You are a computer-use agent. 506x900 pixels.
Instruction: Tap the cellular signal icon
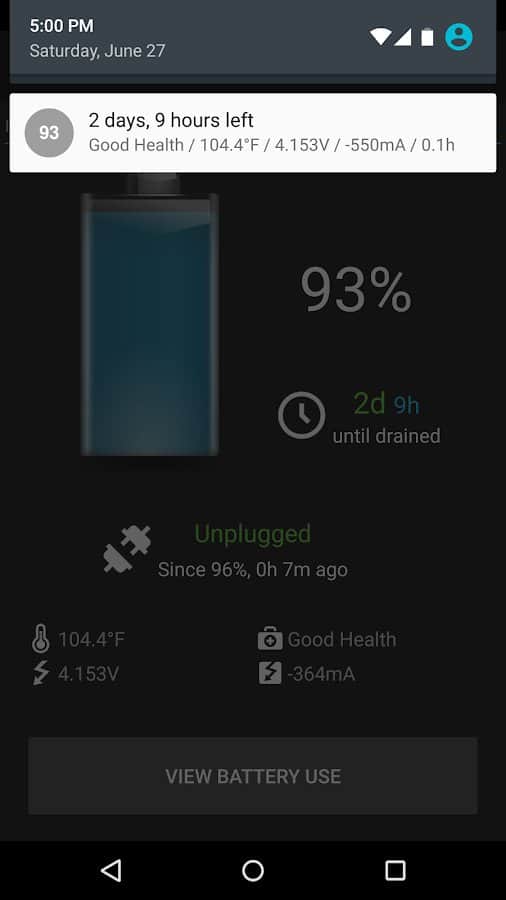[403, 37]
